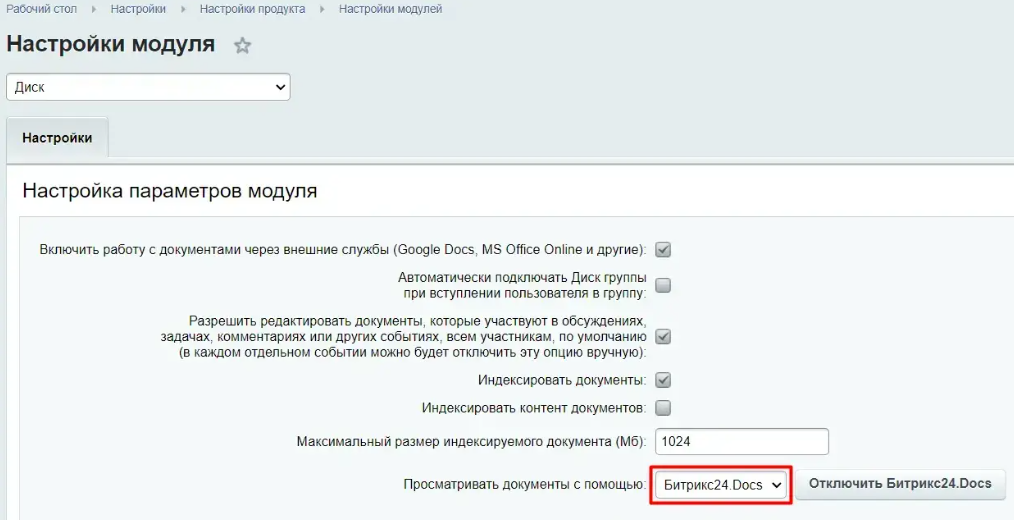Expand the Битрикс24.Docs viewer dropdown
This screenshot has height=520, width=1014.
coord(722,485)
